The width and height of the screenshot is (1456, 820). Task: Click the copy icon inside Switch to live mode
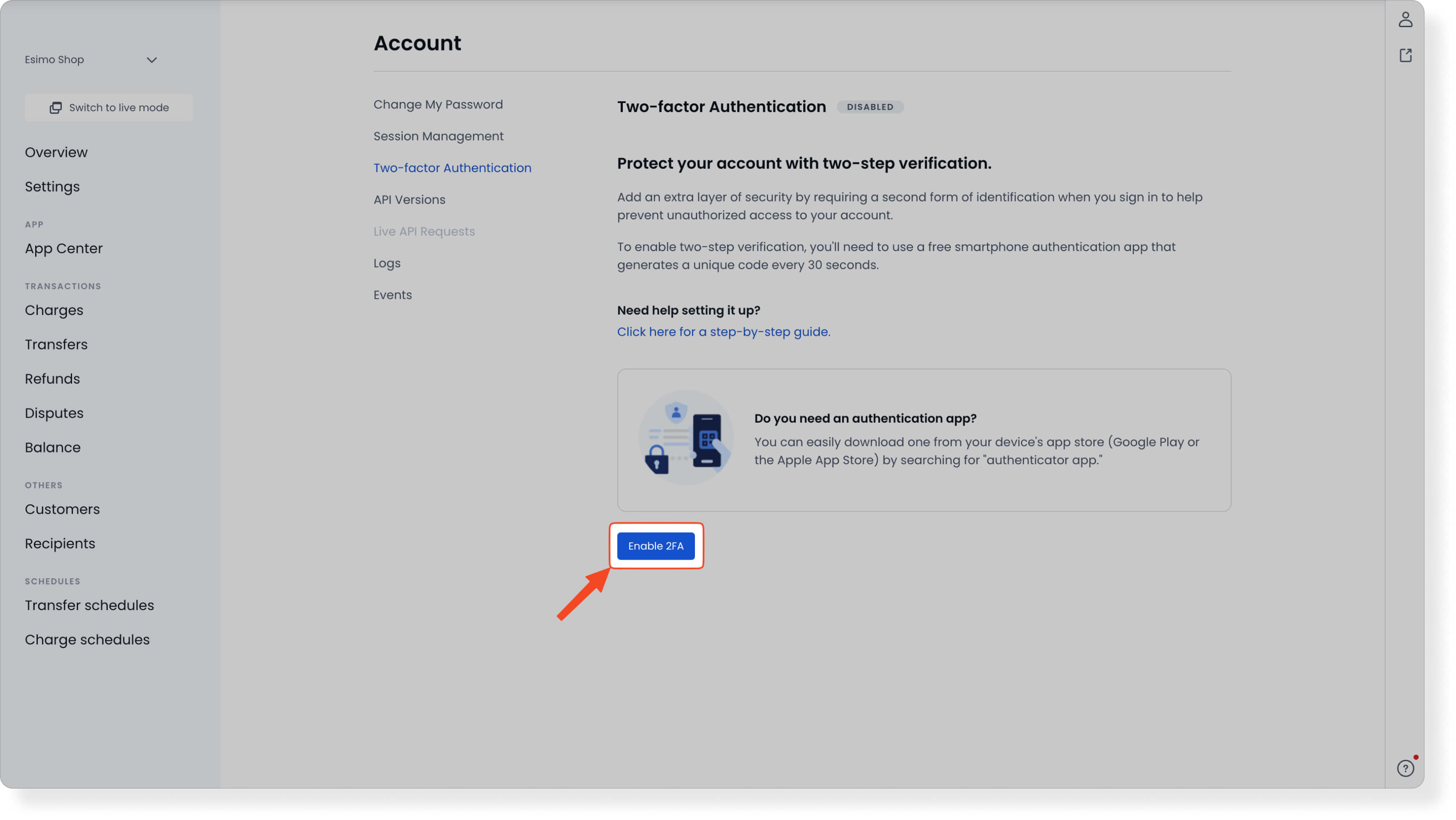(x=56, y=107)
